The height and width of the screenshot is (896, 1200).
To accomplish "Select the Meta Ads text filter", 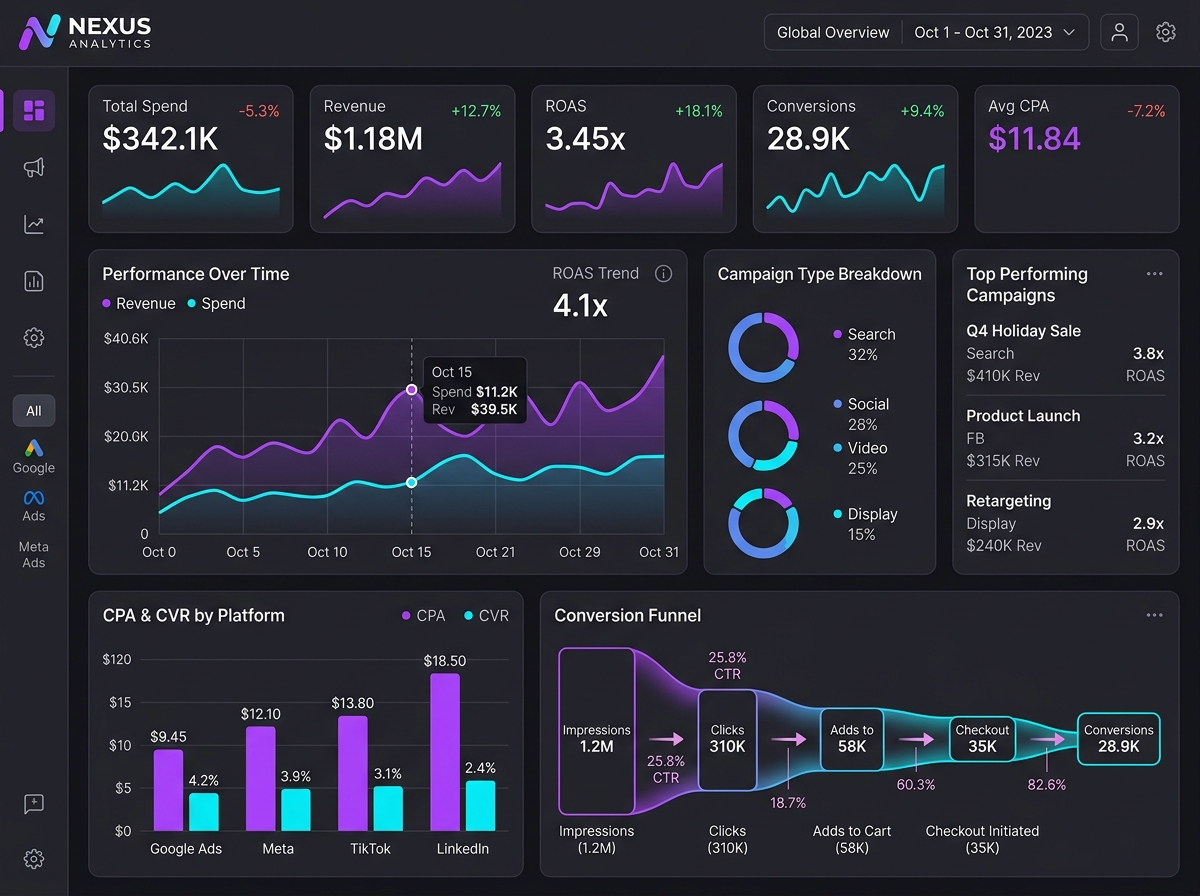I will [34, 555].
